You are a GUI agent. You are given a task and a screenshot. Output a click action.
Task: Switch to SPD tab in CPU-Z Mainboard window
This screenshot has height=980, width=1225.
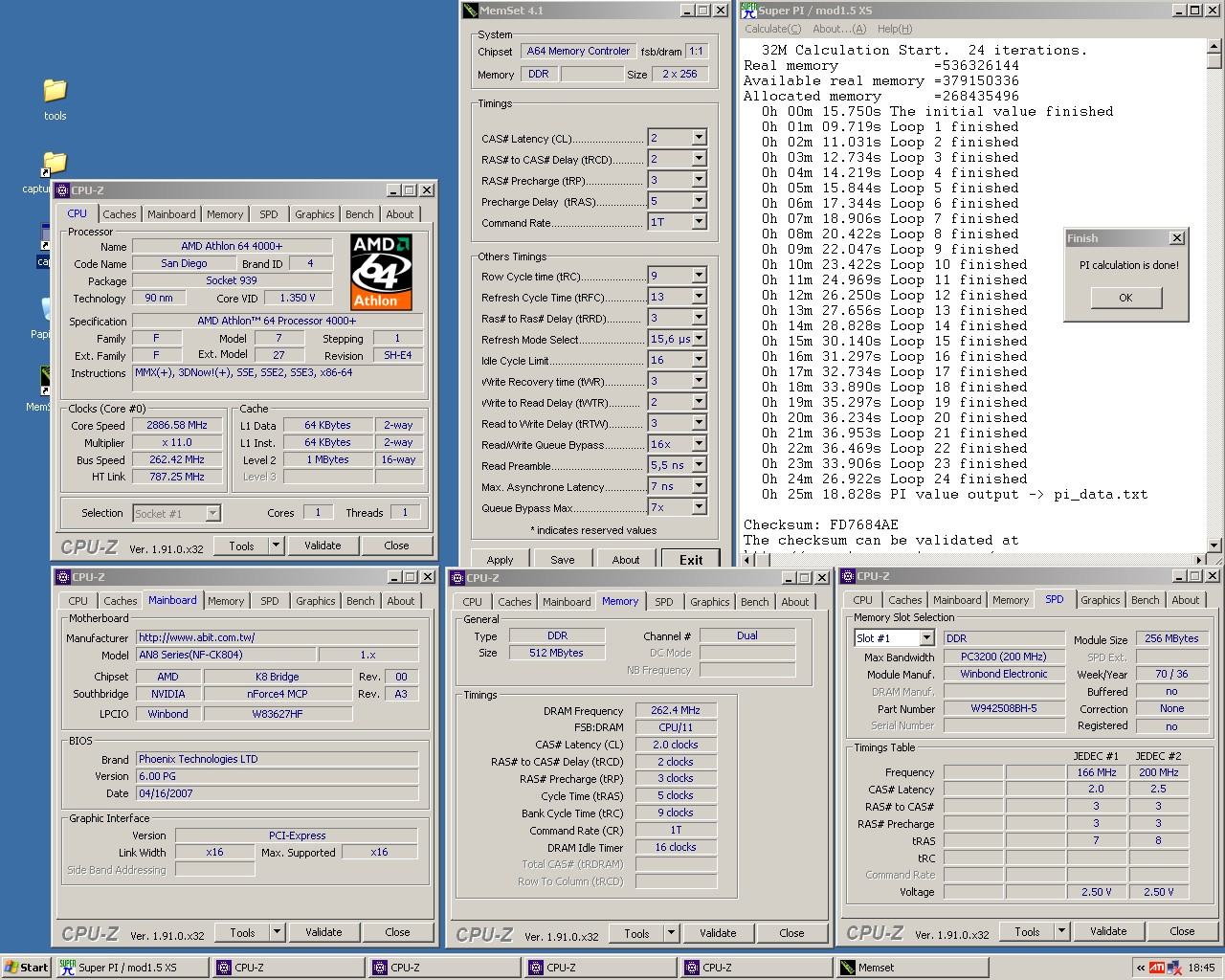click(270, 601)
